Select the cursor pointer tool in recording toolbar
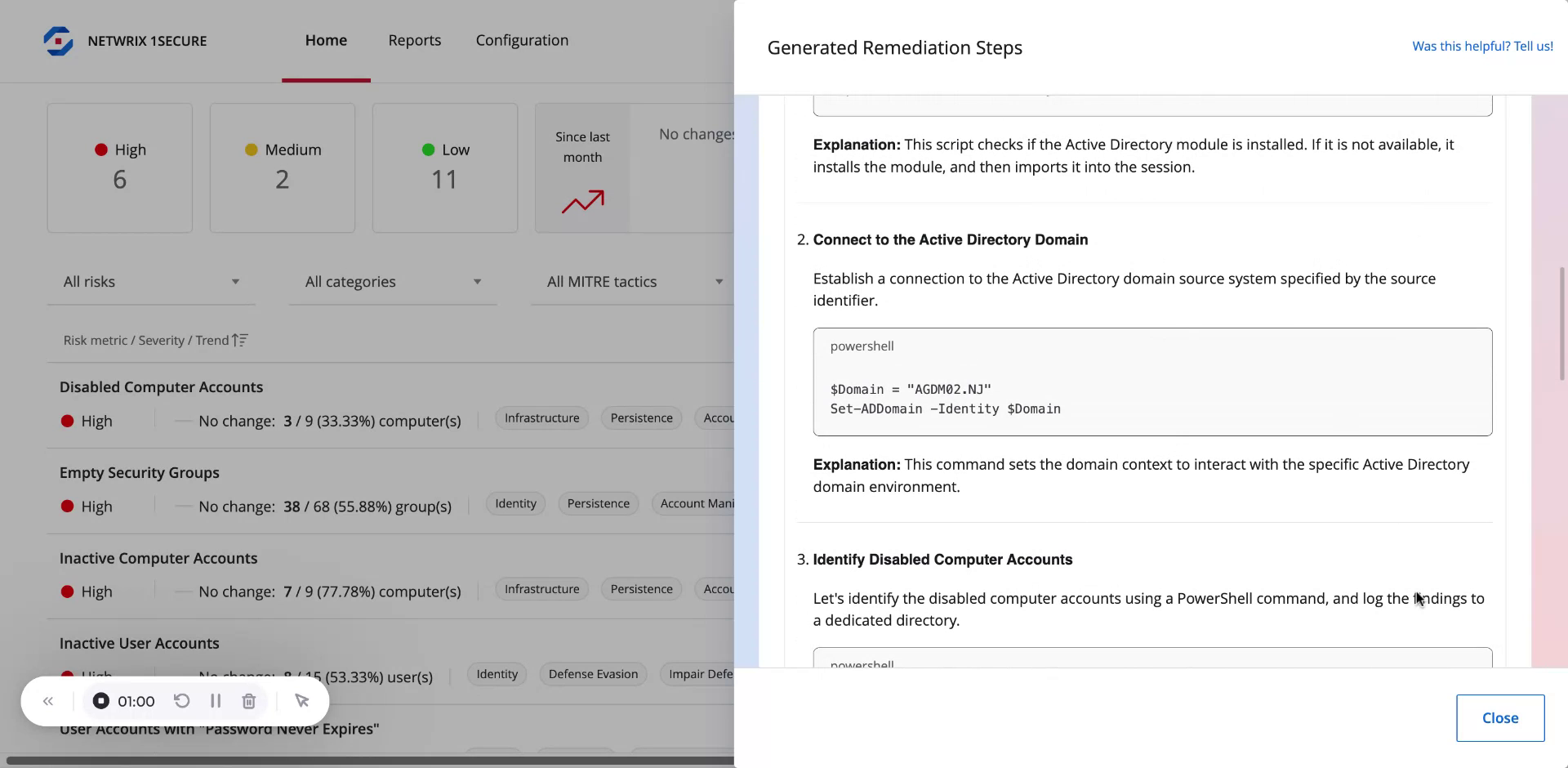Screen dimensions: 1568x768 click(x=302, y=701)
